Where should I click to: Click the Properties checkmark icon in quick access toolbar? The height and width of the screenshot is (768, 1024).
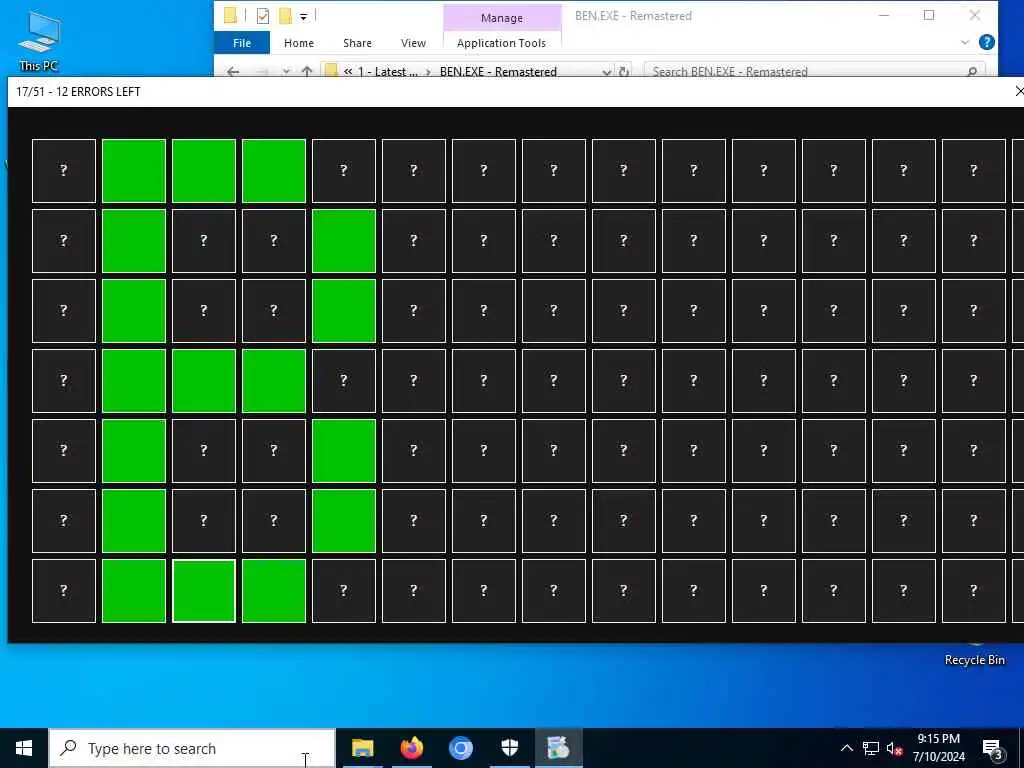(263, 16)
